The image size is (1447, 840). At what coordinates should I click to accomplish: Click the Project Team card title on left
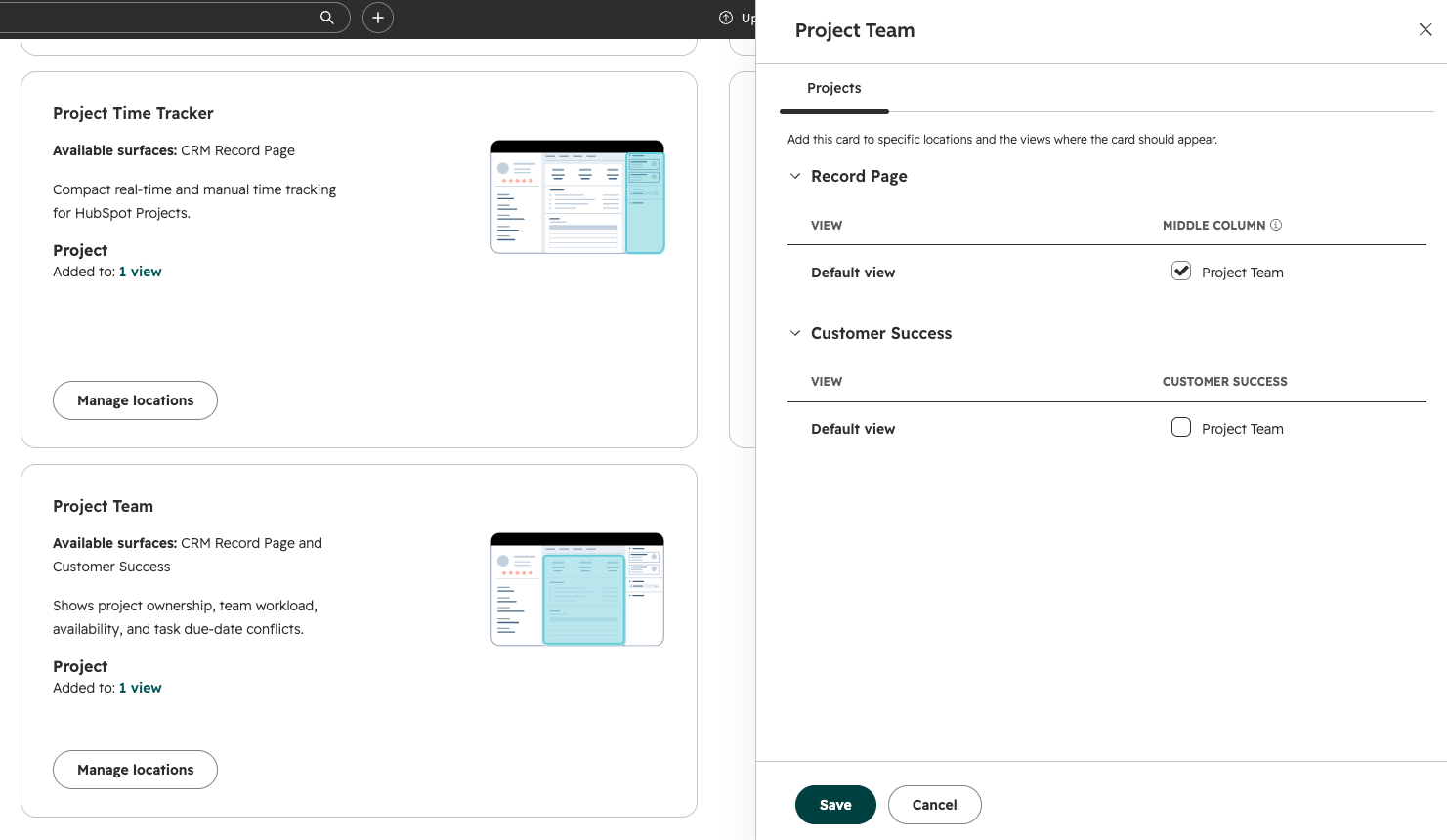(103, 506)
